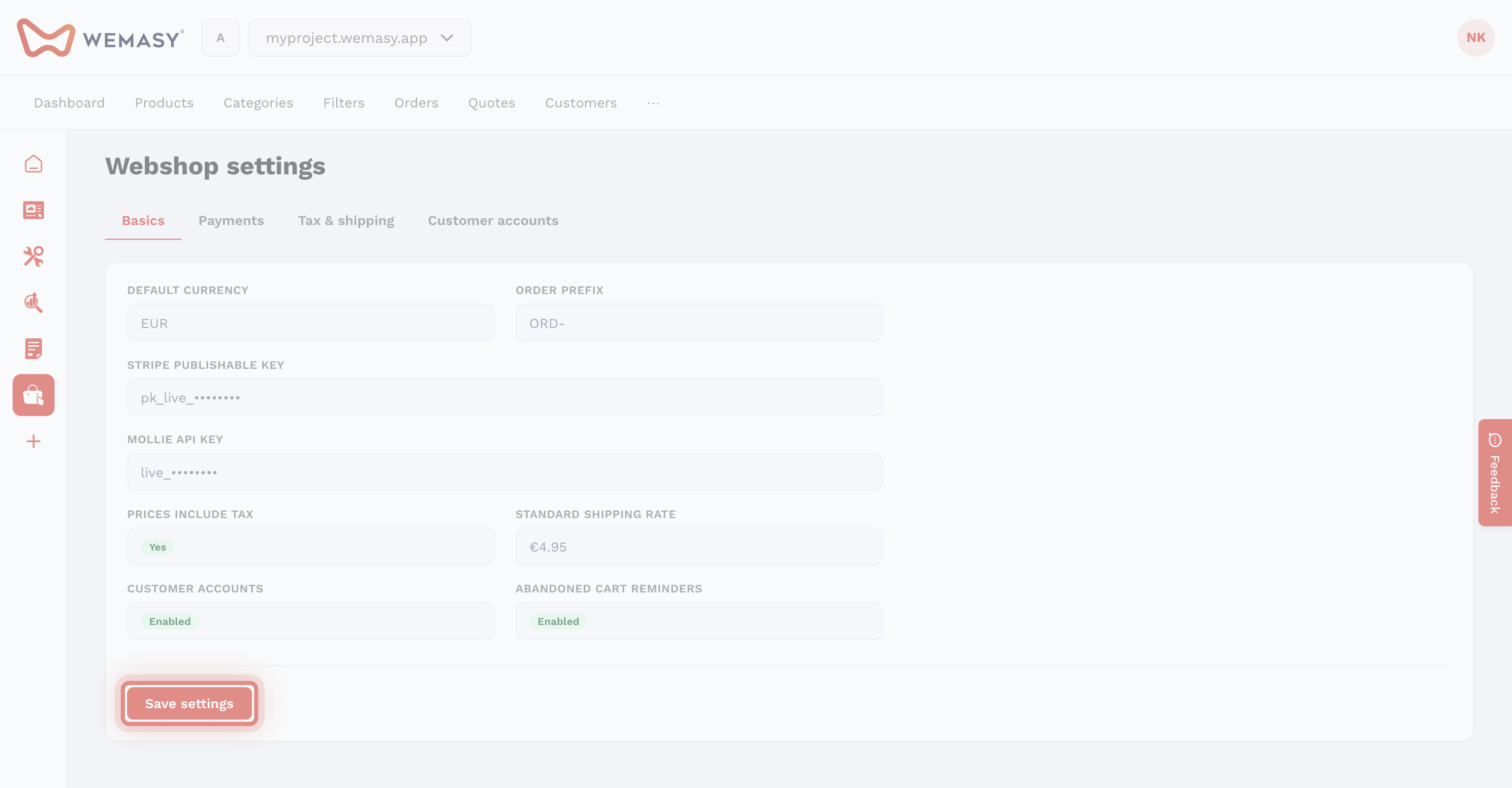Screen dimensions: 1512x788
Task: Switch to the Payments tab
Action: [x=231, y=221]
